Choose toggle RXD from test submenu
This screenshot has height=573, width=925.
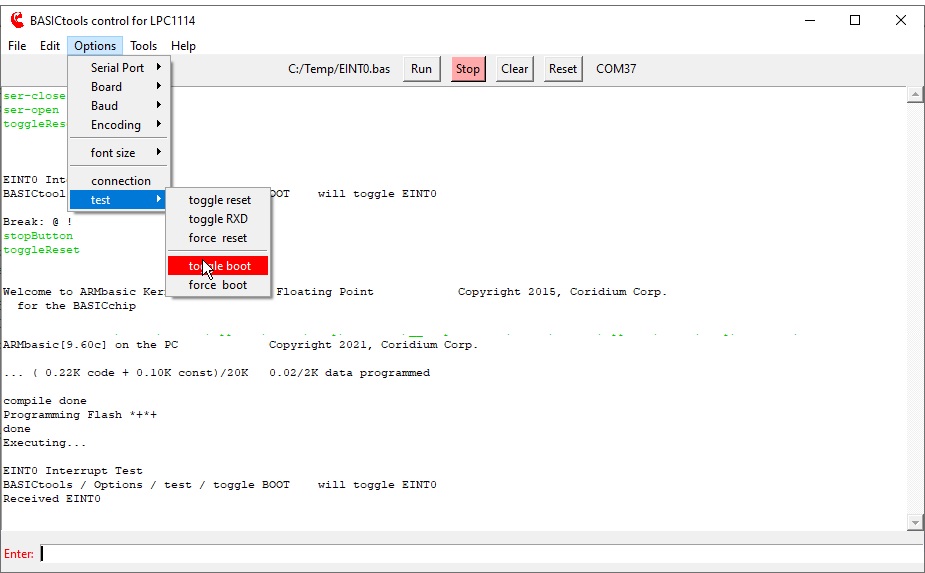[217, 219]
